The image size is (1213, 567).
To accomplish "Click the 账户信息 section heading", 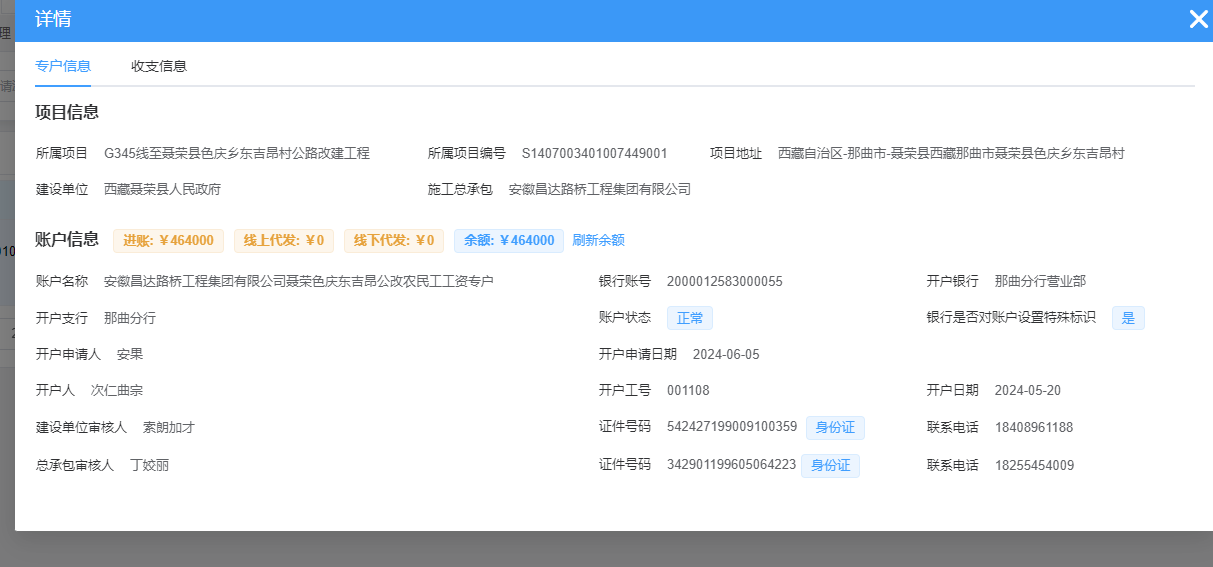I will click(67, 239).
